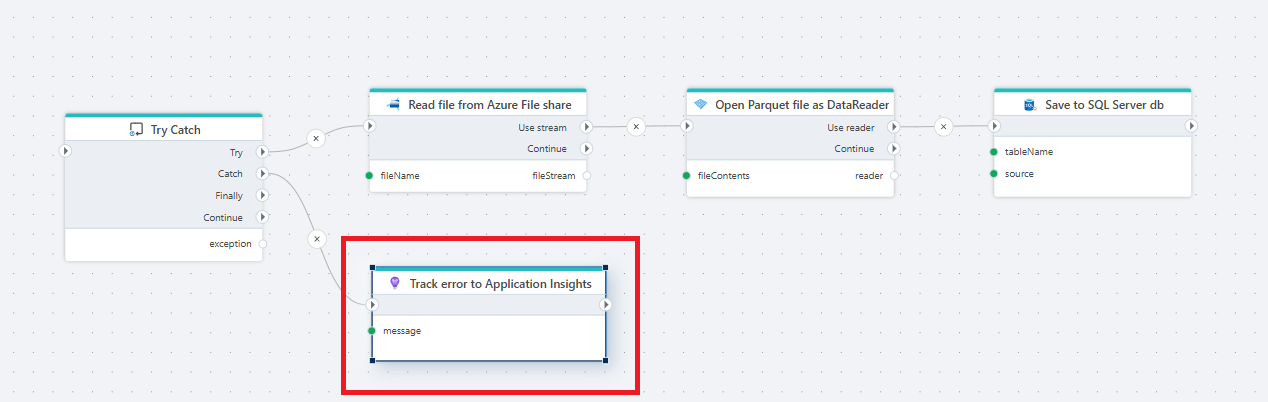This screenshot has width=1268, height=402.
Task: Select the Read file from Azure File share title
Action: click(x=490, y=104)
